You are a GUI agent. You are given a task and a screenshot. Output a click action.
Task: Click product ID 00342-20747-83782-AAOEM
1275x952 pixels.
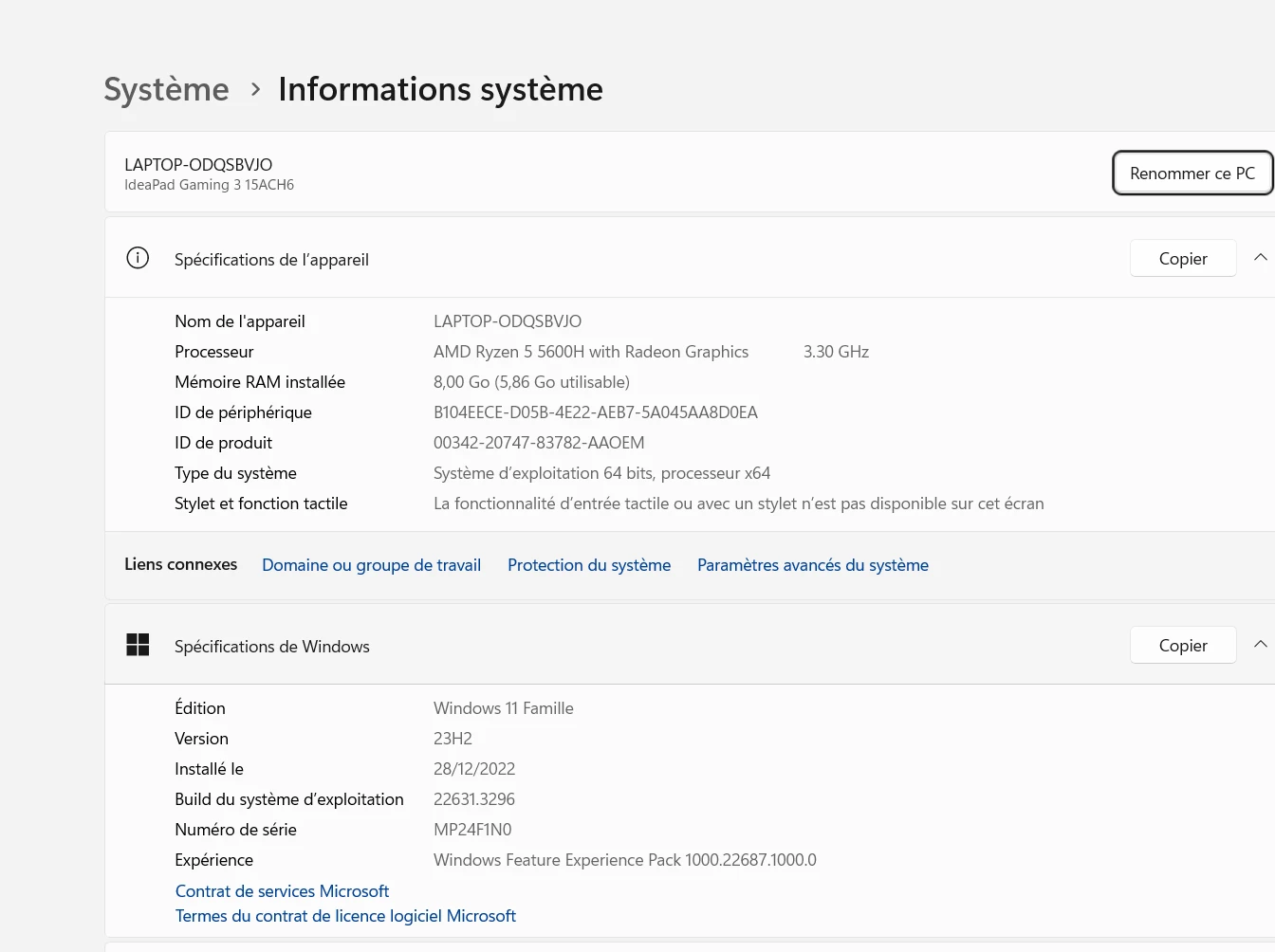[539, 443]
